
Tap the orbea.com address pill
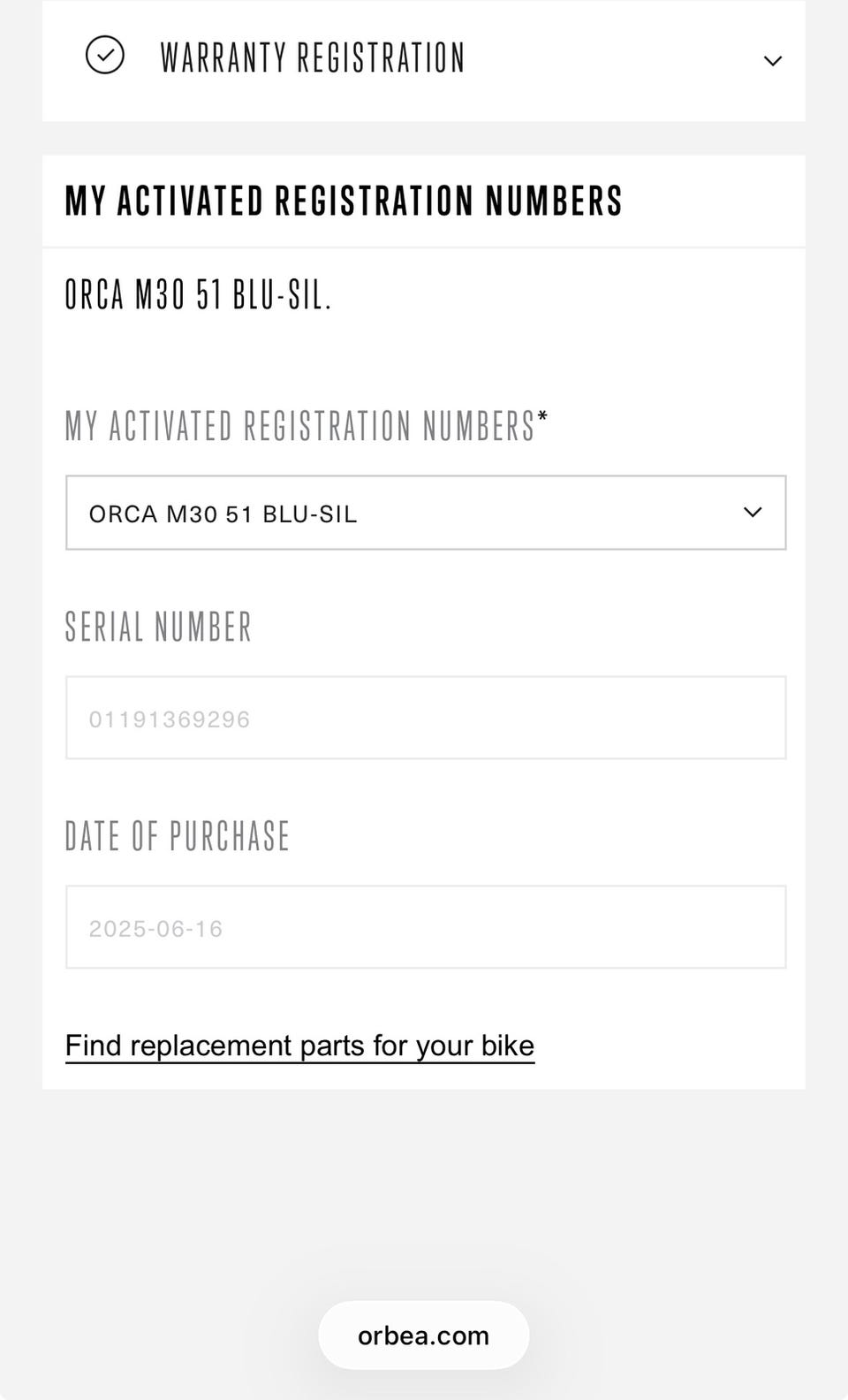tap(423, 1335)
